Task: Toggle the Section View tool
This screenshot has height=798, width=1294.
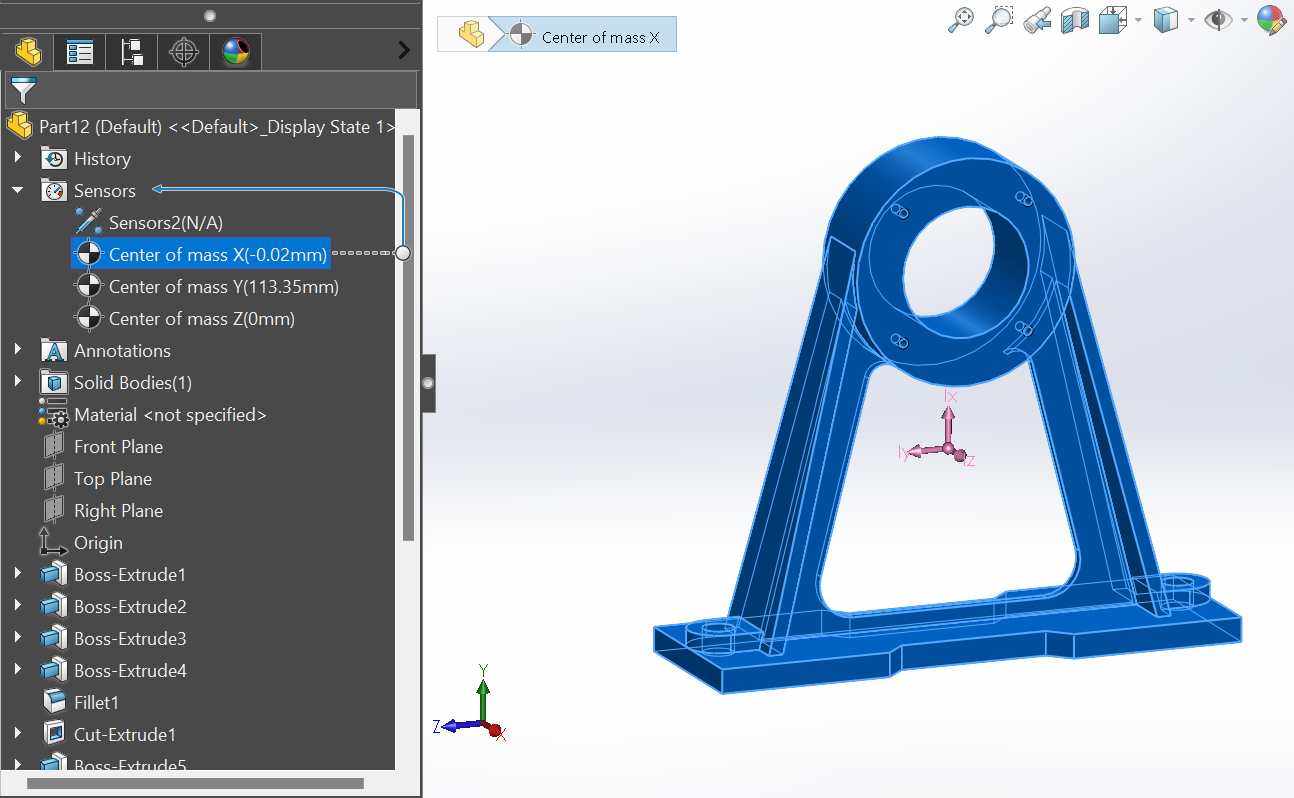Action: 1075,20
